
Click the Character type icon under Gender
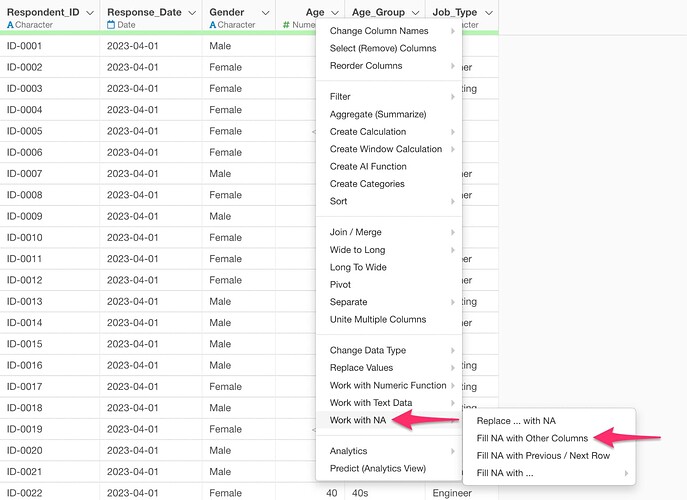(x=213, y=25)
